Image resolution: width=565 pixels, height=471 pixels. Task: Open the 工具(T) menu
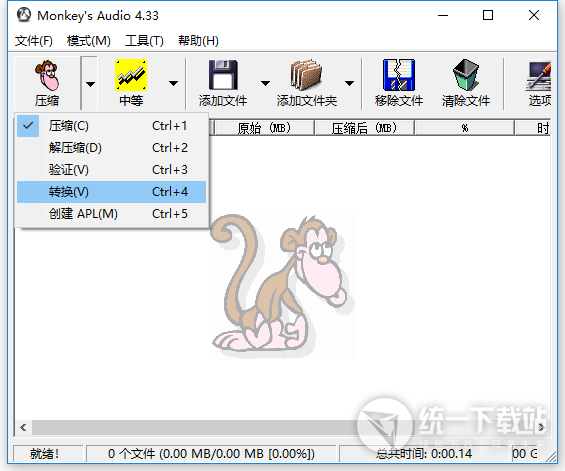(x=144, y=41)
